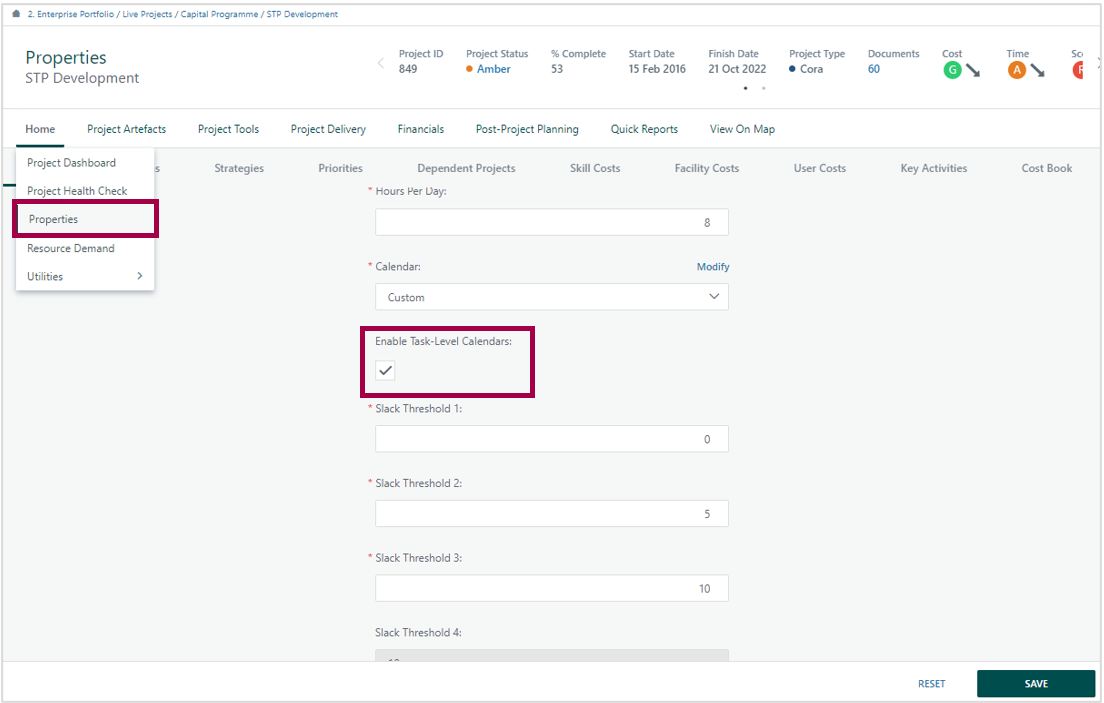The image size is (1104, 703).
Task: Click the Hours Per Day input field
Action: 551,223
